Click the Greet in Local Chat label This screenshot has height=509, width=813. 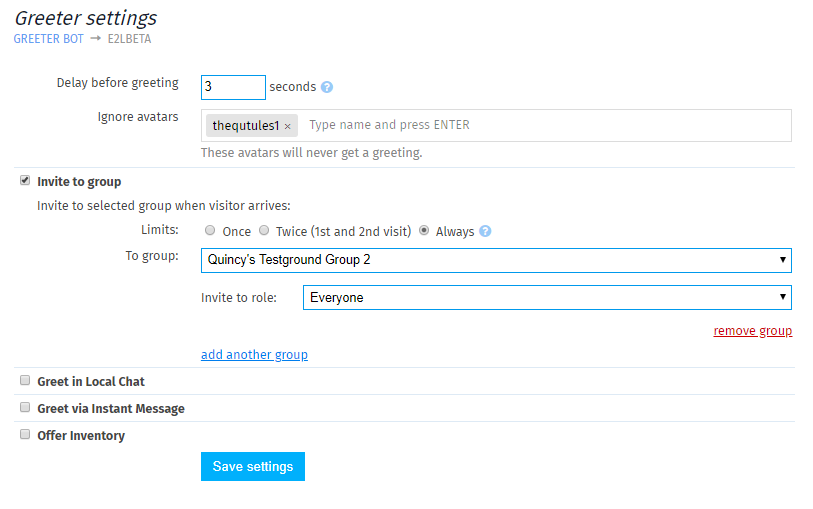pyautogui.click(x=91, y=382)
